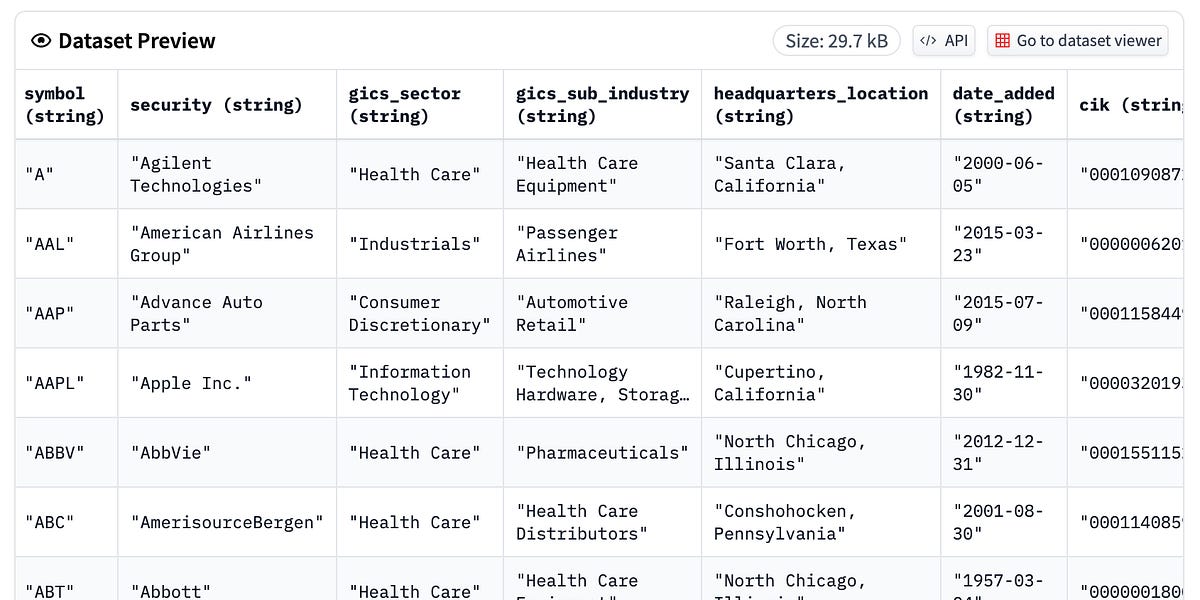The height and width of the screenshot is (600, 1200).
Task: Click the American Airlines Group cell
Action: 222,243
